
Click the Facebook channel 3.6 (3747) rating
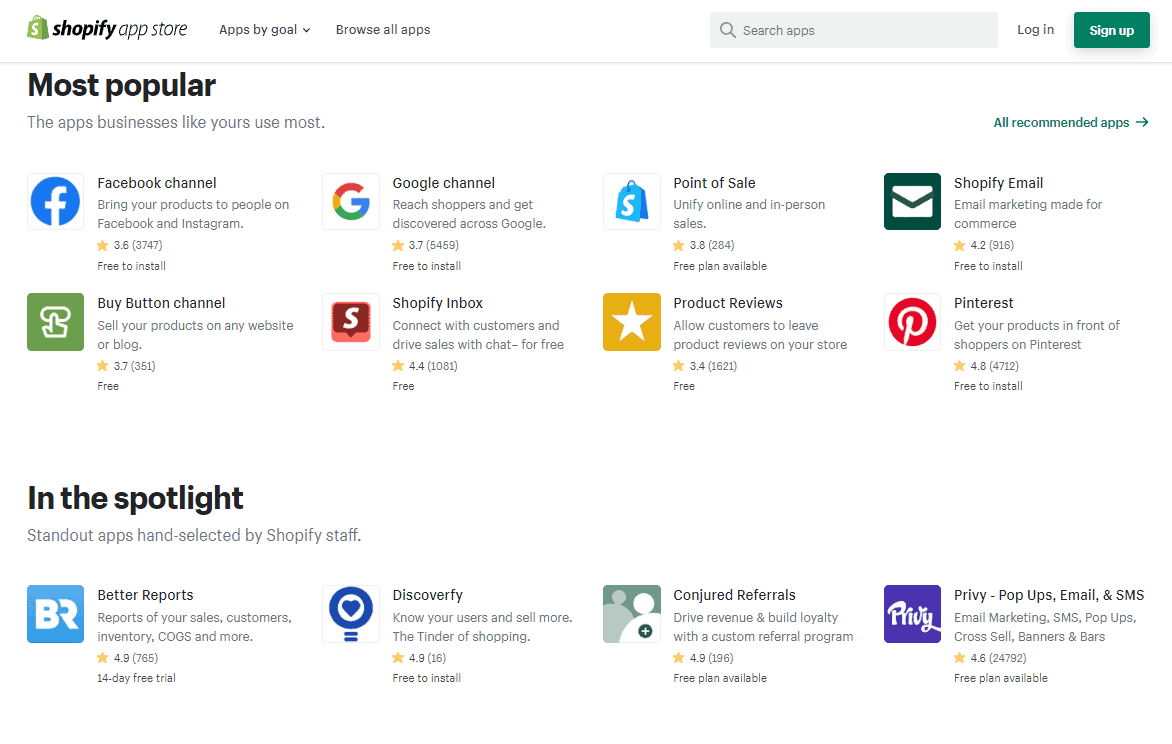tap(129, 245)
